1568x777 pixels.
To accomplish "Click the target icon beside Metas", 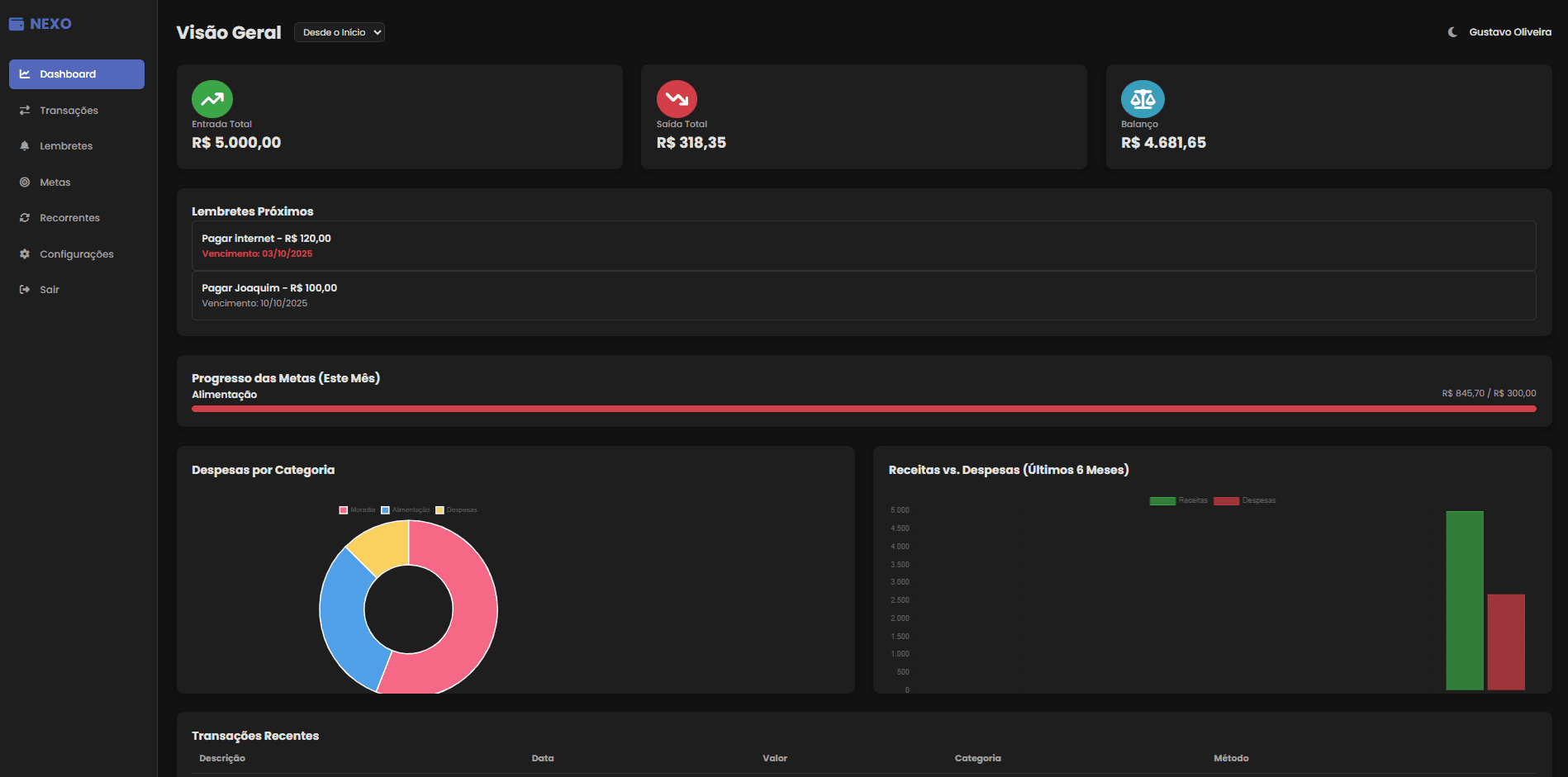I will (x=25, y=182).
